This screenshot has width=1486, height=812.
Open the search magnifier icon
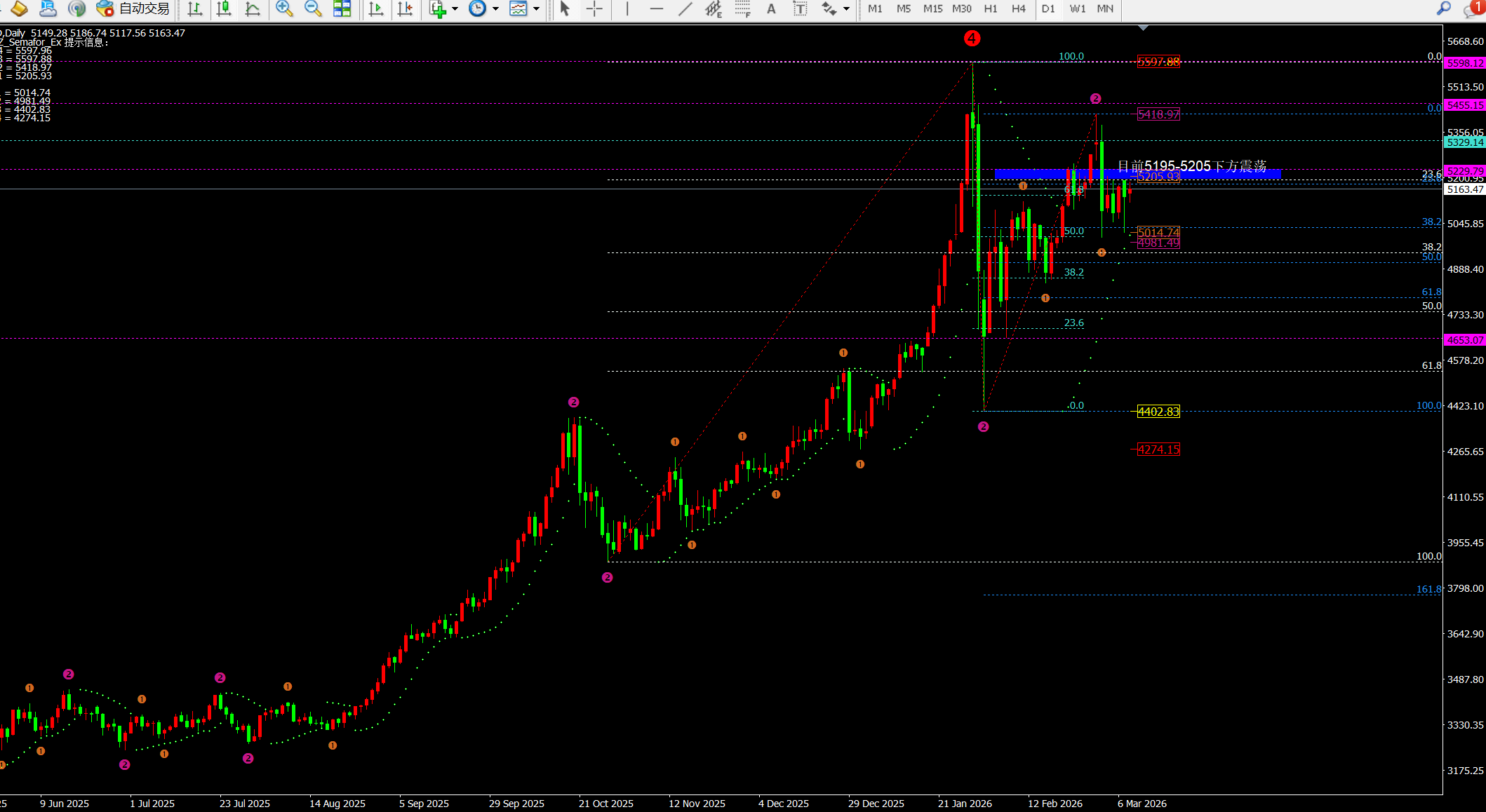coord(1443,8)
